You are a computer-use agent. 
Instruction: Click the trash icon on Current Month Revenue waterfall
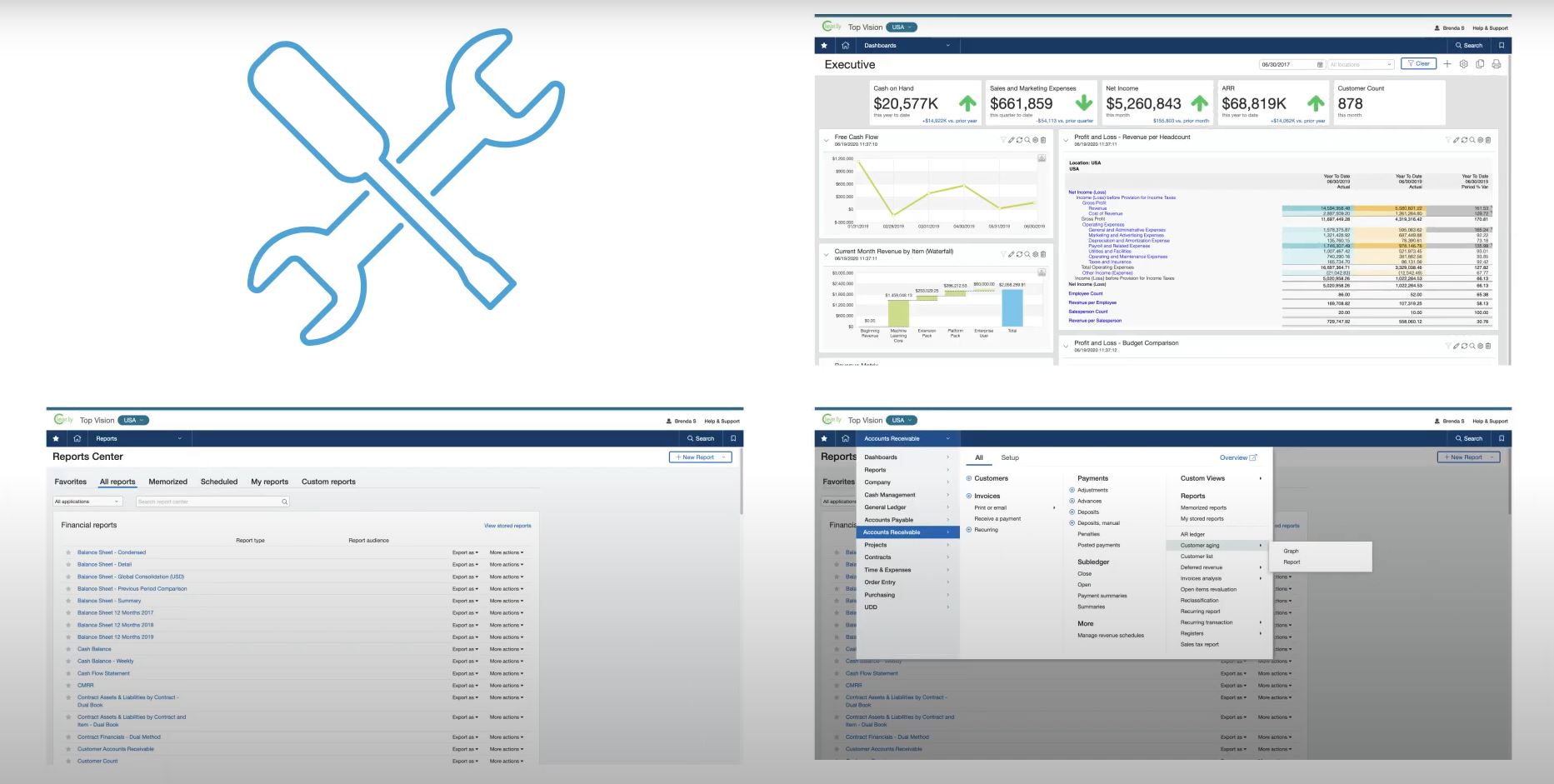click(x=1043, y=254)
